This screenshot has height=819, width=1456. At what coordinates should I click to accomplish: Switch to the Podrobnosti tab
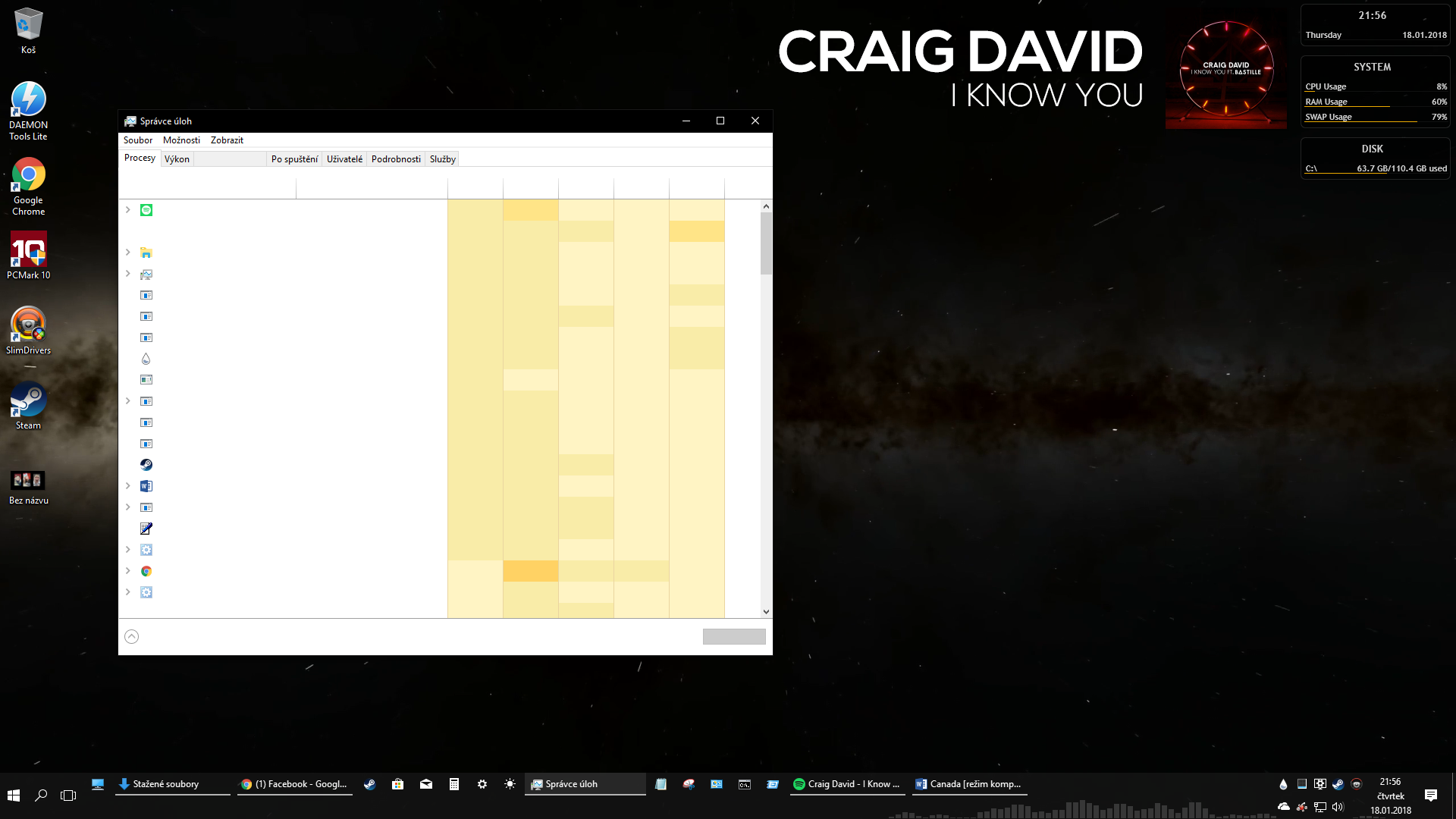[396, 159]
